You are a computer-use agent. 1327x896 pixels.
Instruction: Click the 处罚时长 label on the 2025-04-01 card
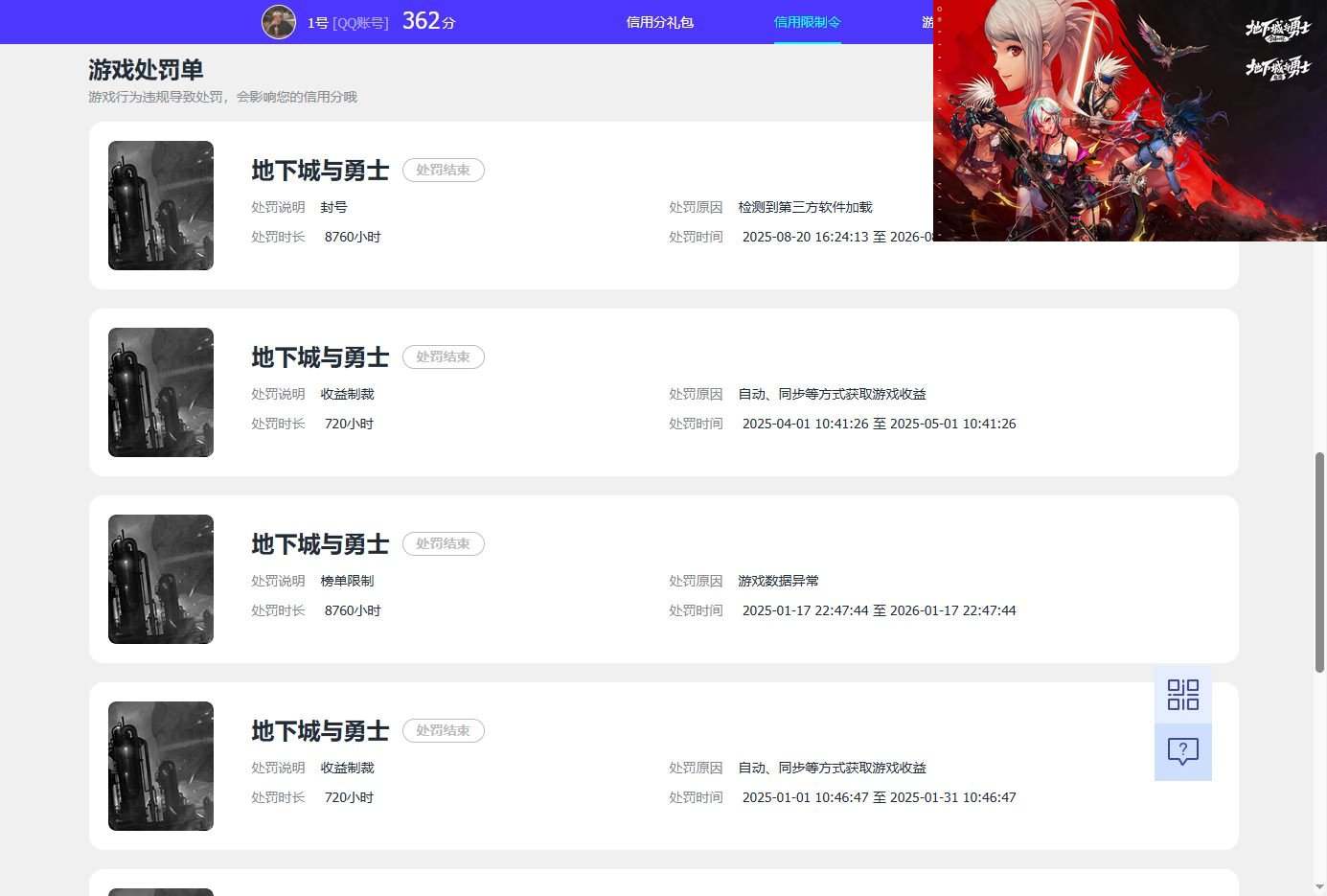(x=278, y=424)
